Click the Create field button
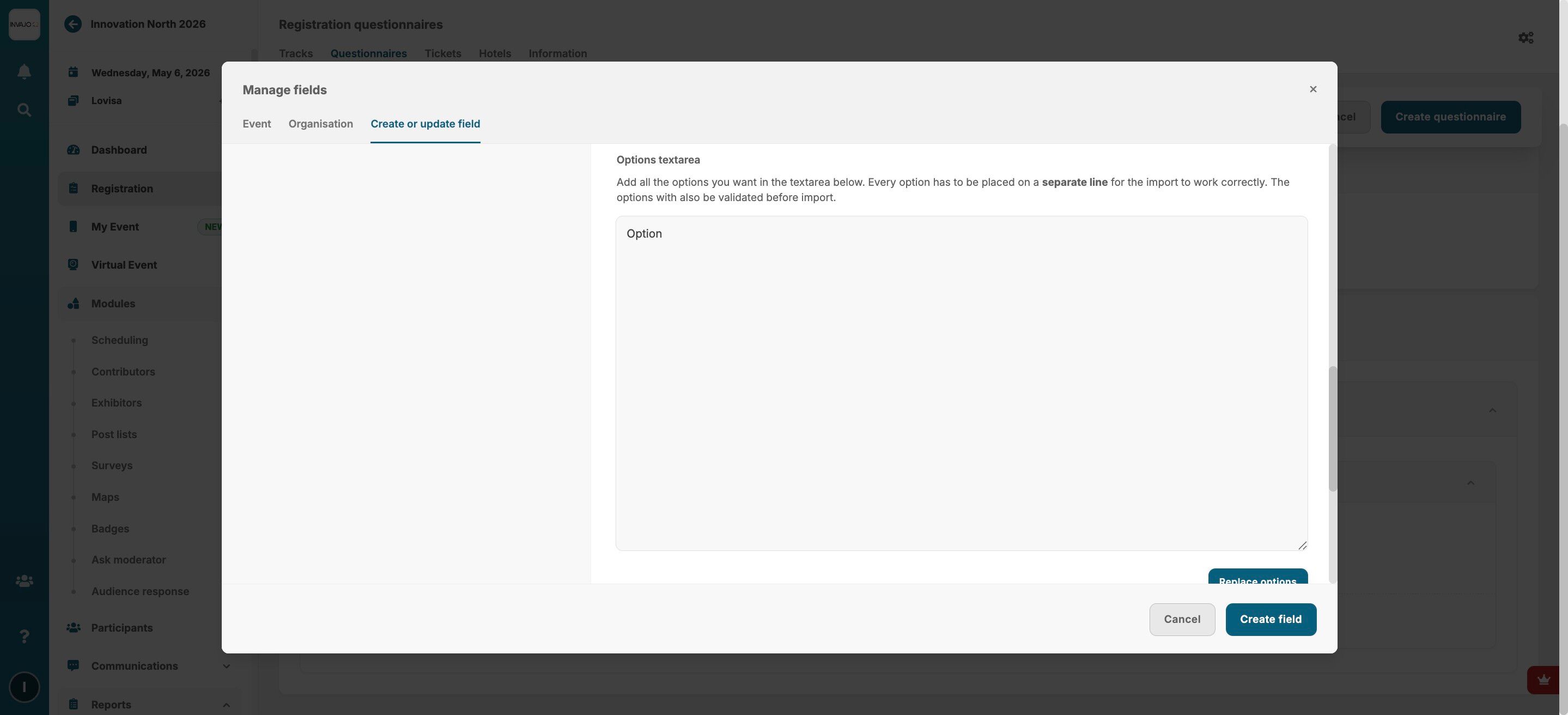Screen dimensions: 1568x715 [x=1271, y=620]
